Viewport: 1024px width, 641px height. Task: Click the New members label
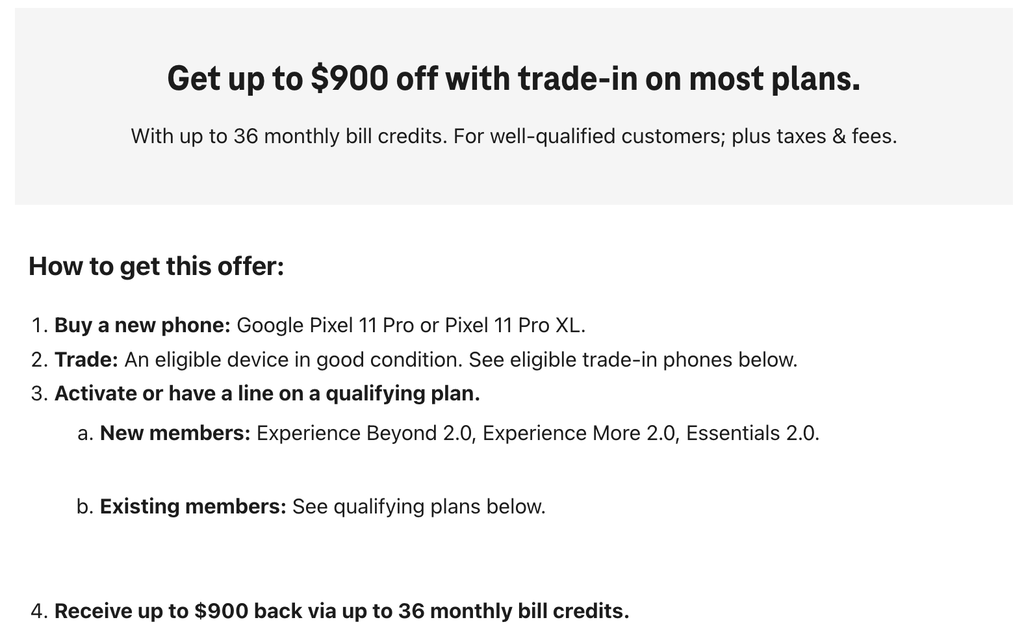(x=175, y=433)
